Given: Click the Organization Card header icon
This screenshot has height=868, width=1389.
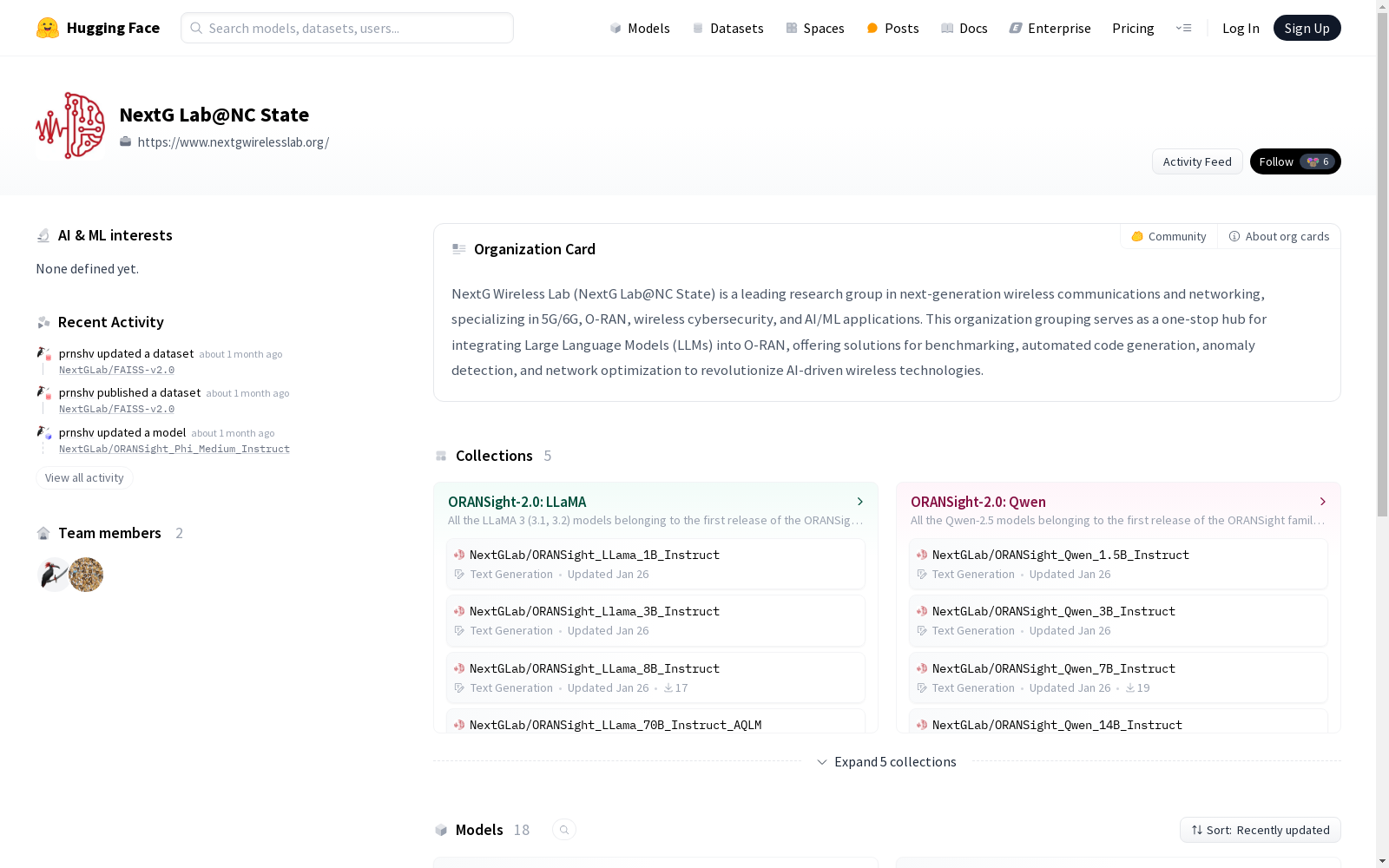Looking at the screenshot, I should (459, 249).
